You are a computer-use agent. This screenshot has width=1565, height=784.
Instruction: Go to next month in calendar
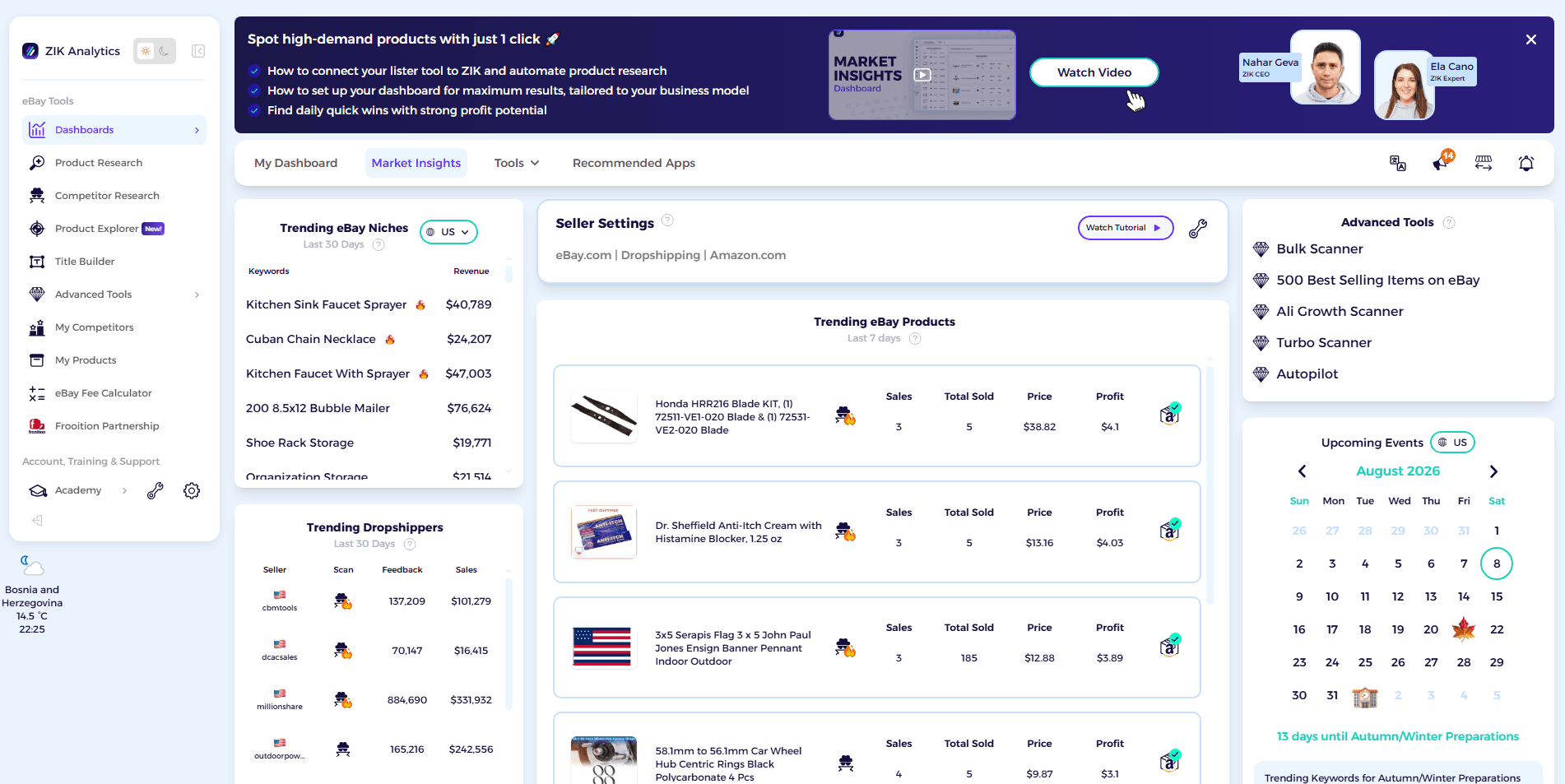(x=1493, y=471)
